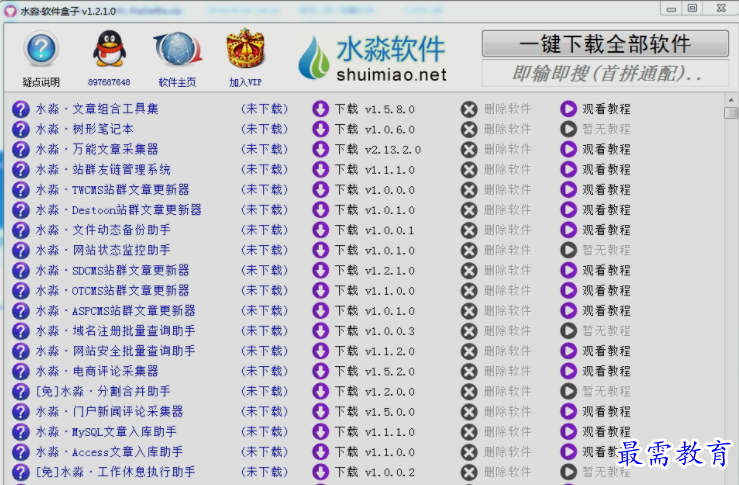Download TWCMS站群文章更新器 icon

320,190
